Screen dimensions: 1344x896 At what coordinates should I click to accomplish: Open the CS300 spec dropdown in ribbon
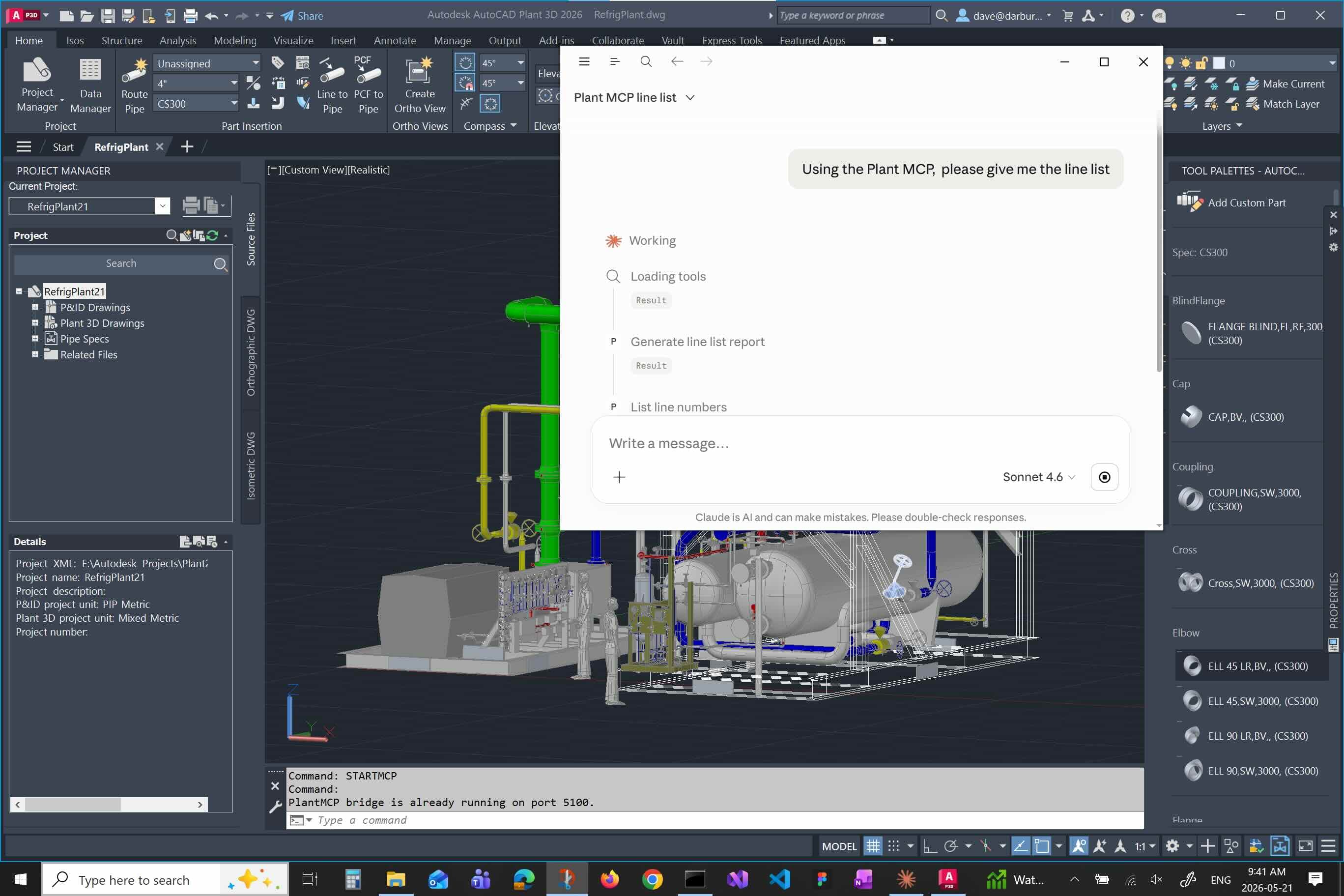coord(197,103)
